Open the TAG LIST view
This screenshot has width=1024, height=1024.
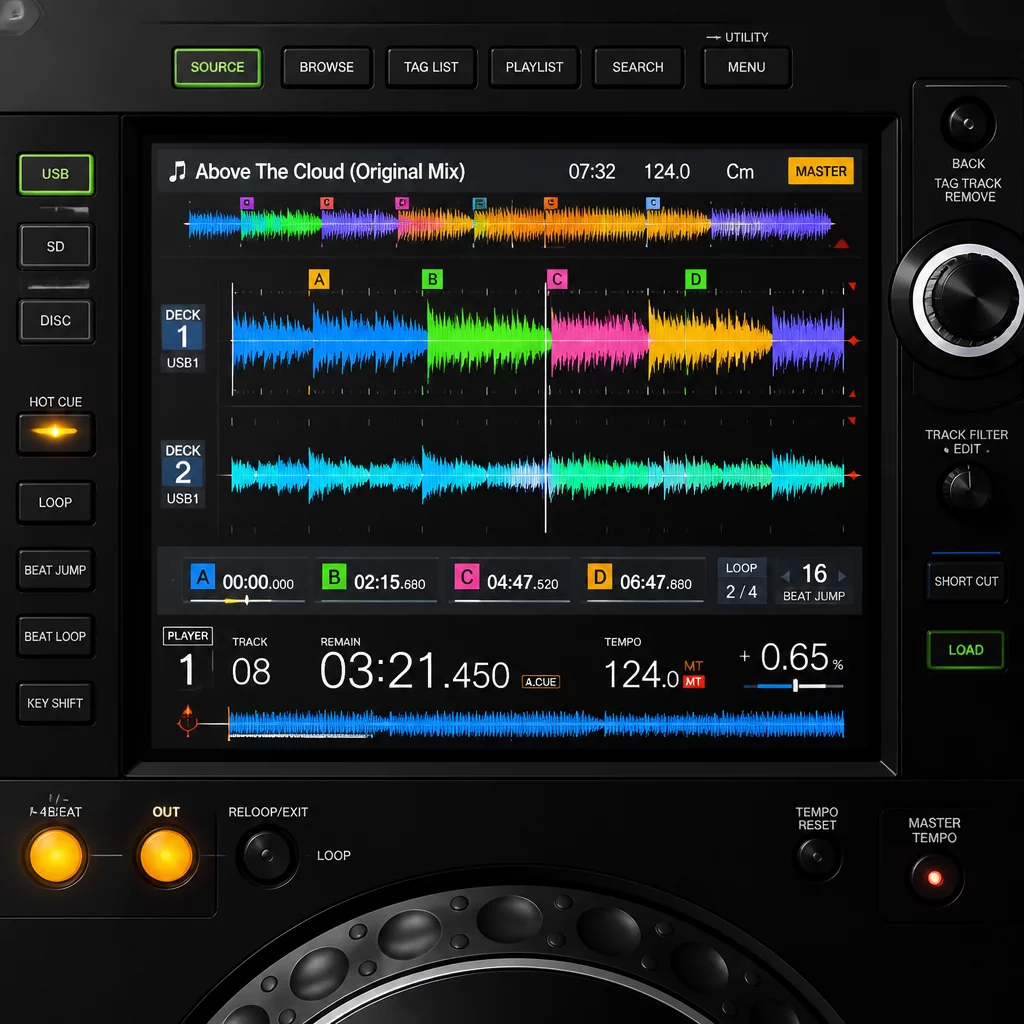click(431, 67)
